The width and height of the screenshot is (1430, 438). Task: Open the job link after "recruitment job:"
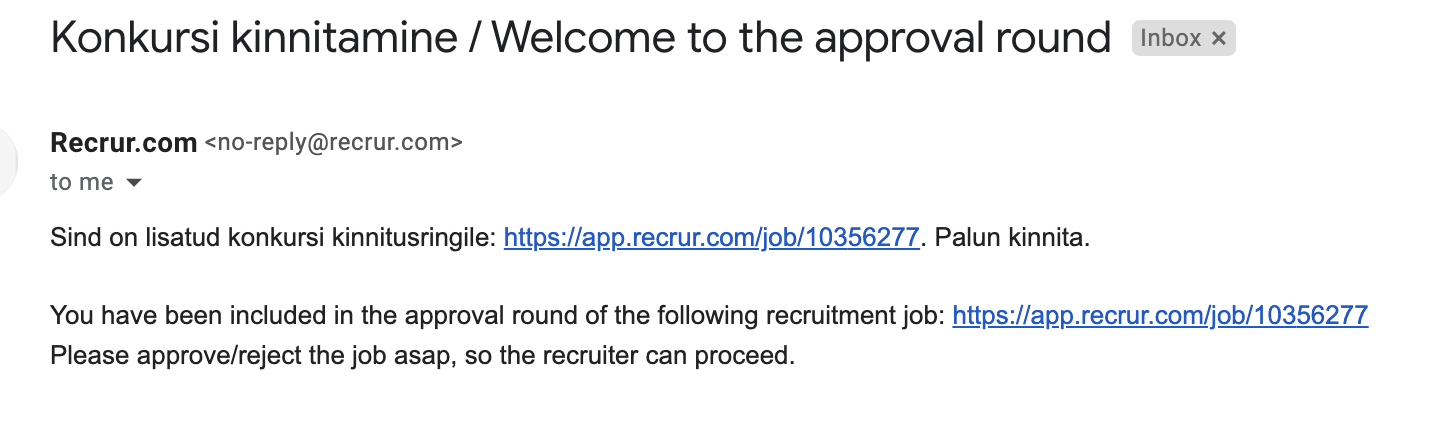[x=1160, y=316]
